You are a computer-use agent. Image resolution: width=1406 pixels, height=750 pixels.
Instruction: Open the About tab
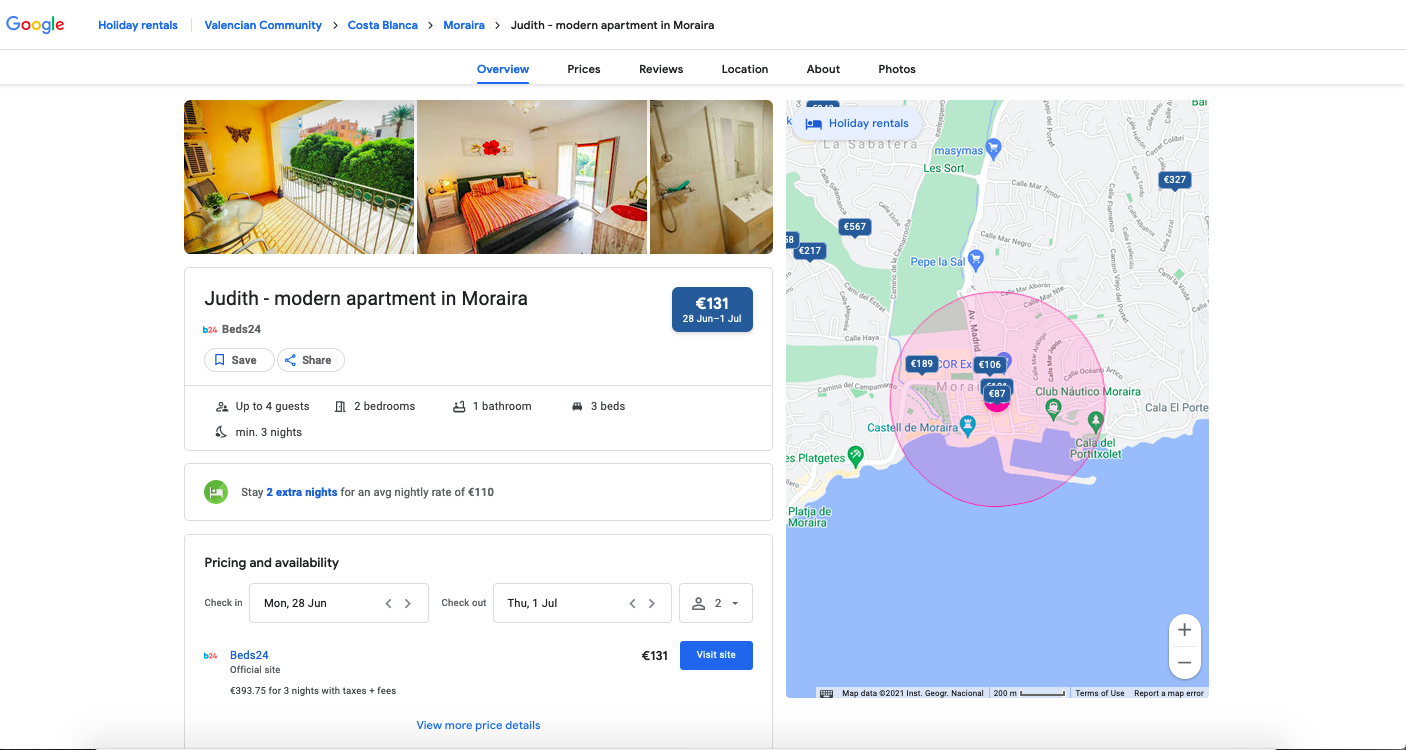tap(823, 69)
